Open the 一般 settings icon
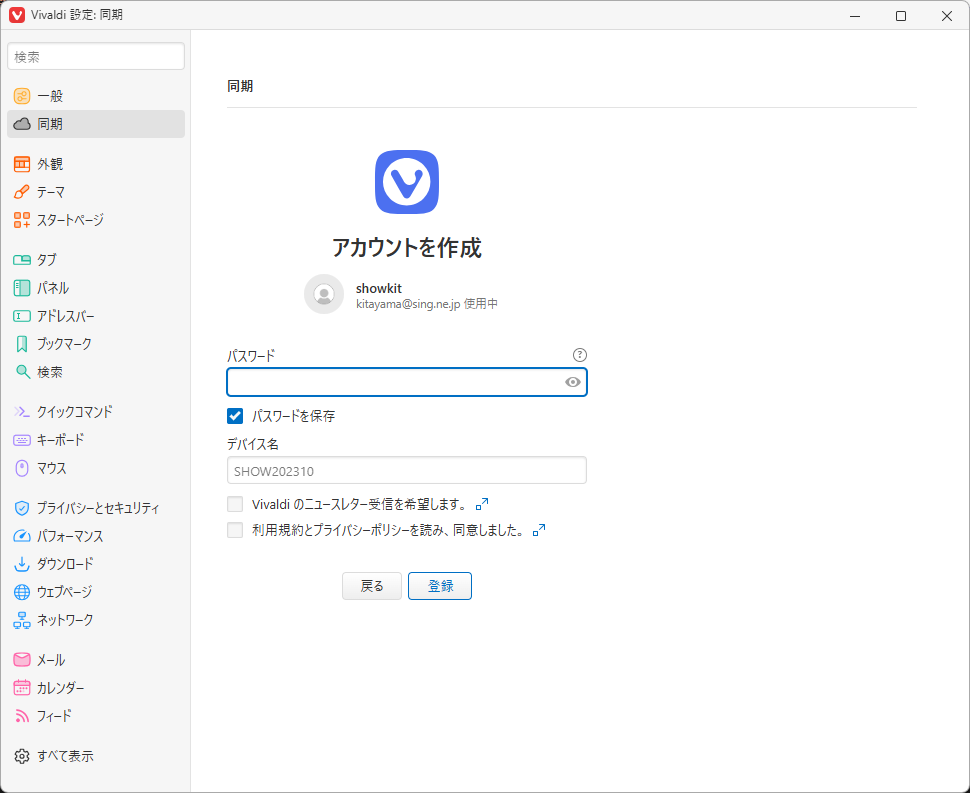 [x=22, y=96]
